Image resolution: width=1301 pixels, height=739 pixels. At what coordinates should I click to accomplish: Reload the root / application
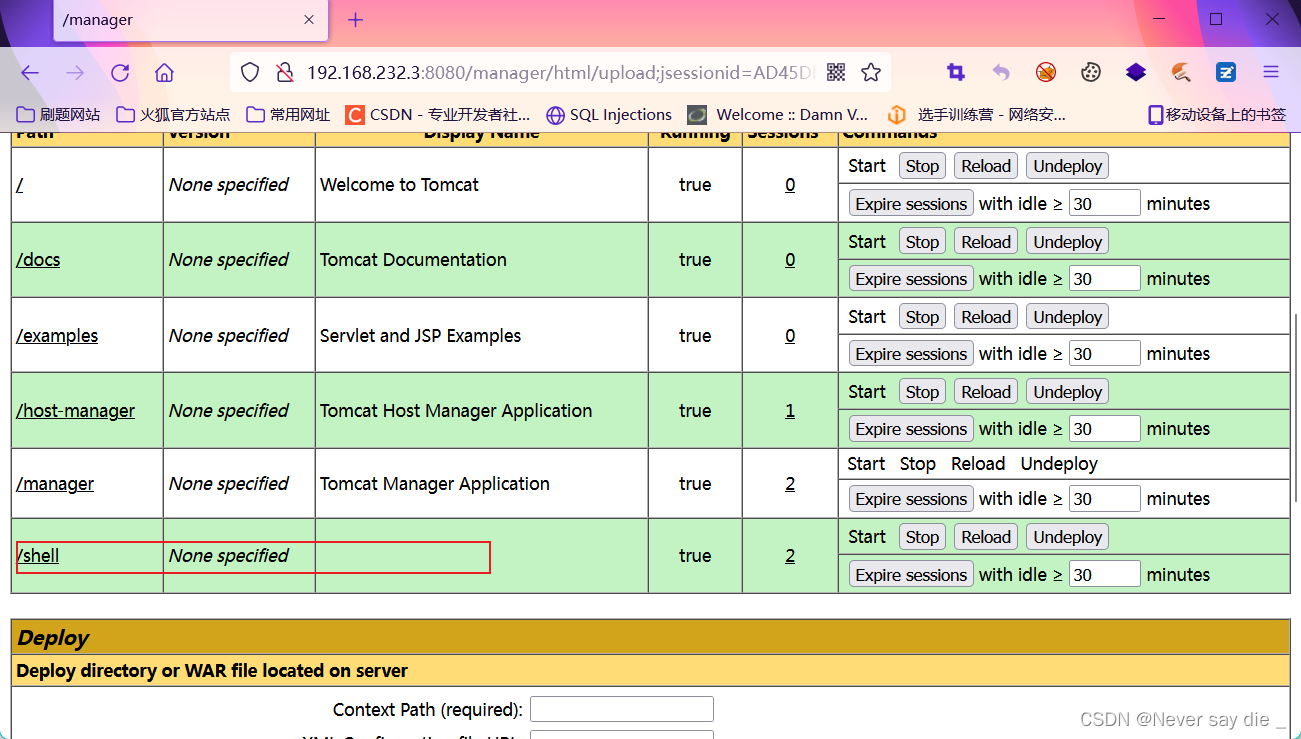click(986, 166)
